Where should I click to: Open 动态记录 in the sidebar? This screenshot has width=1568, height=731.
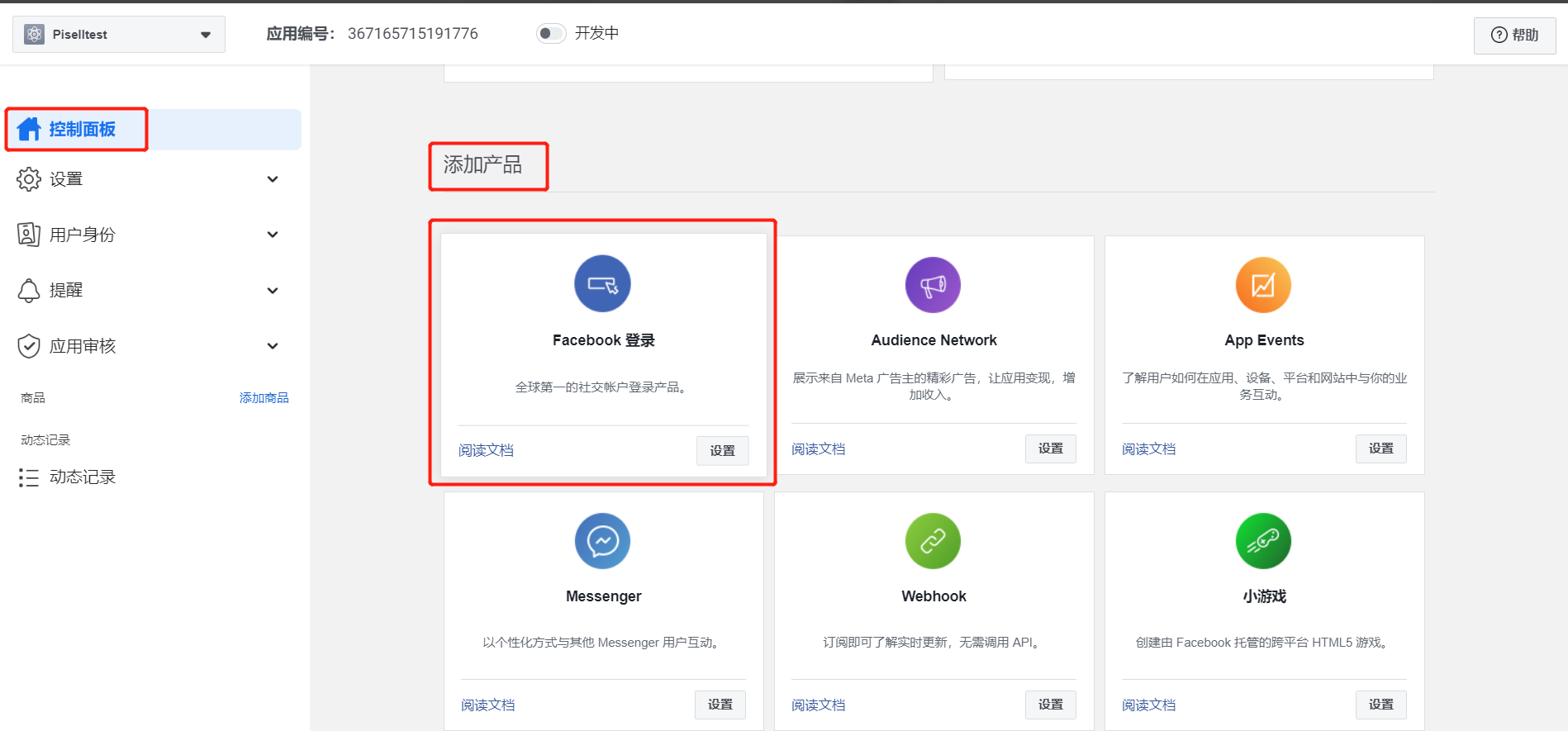(x=154, y=477)
